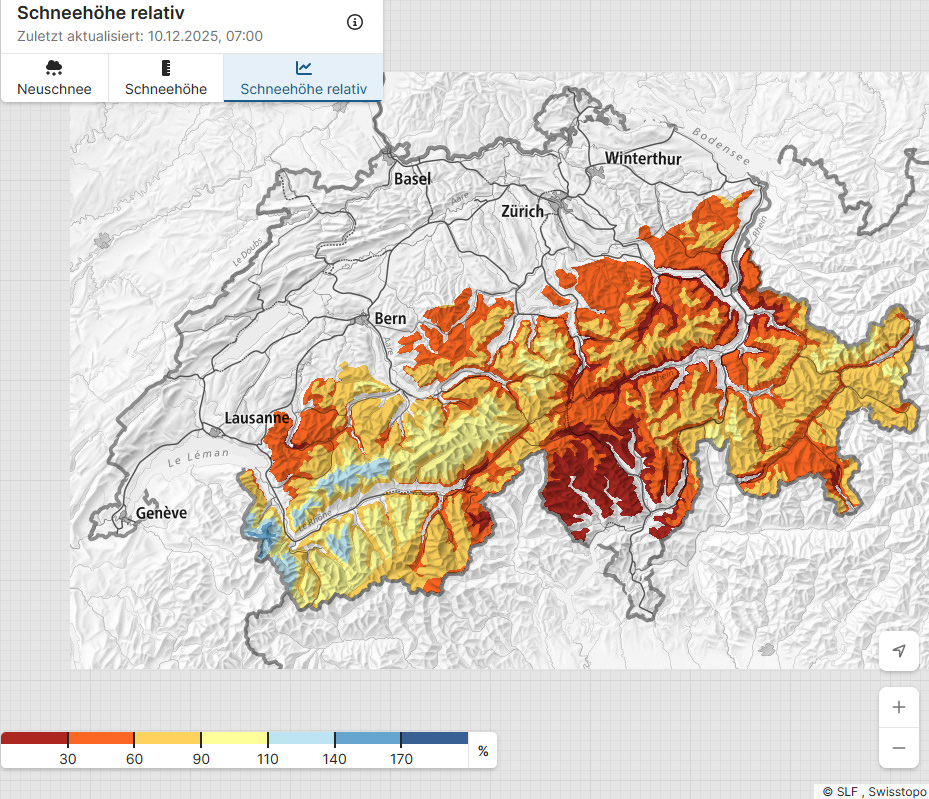Click the orange legend swatch between 30 and 60
This screenshot has width=929, height=799.
[x=101, y=738]
